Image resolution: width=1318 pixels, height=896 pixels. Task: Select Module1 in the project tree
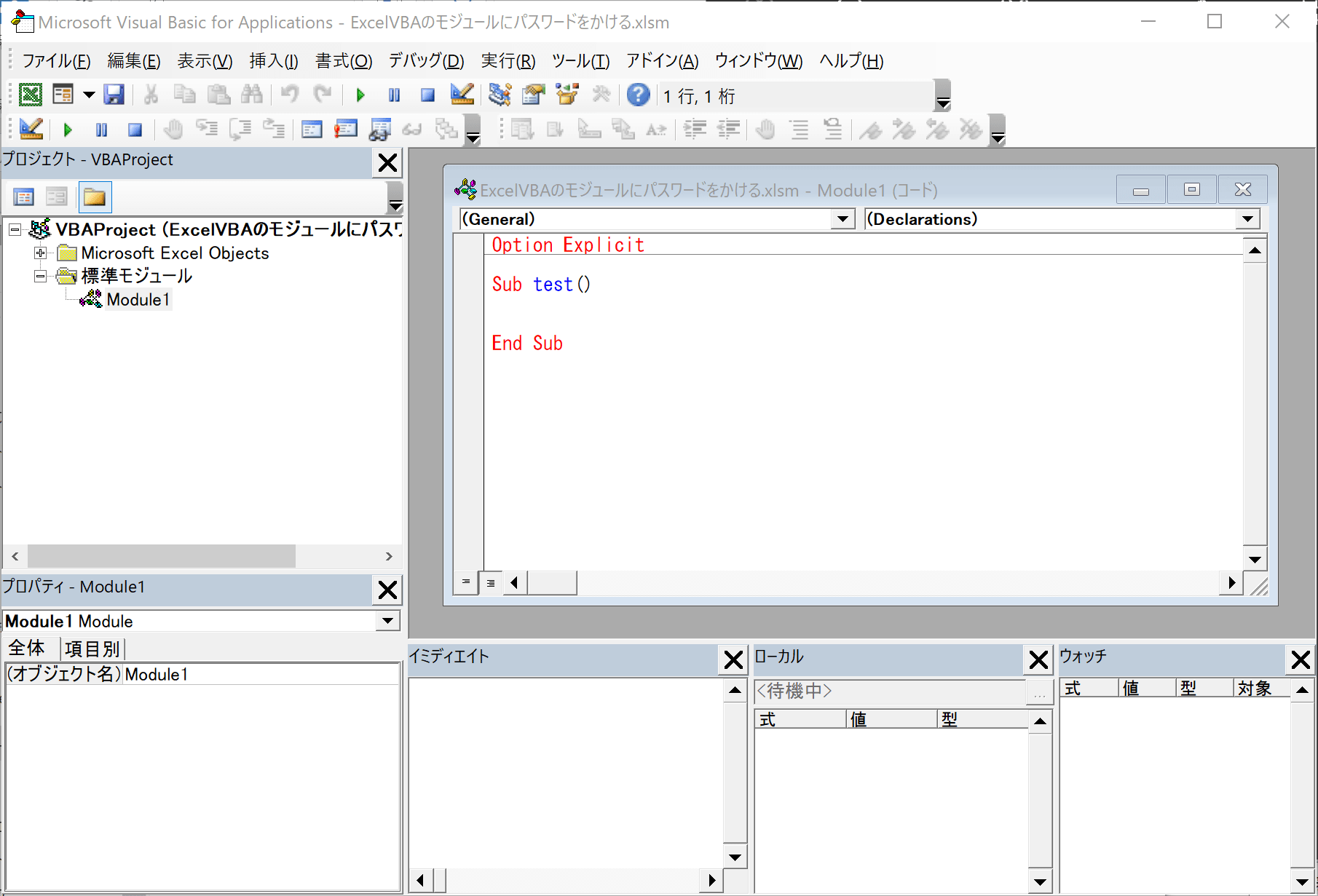point(138,300)
